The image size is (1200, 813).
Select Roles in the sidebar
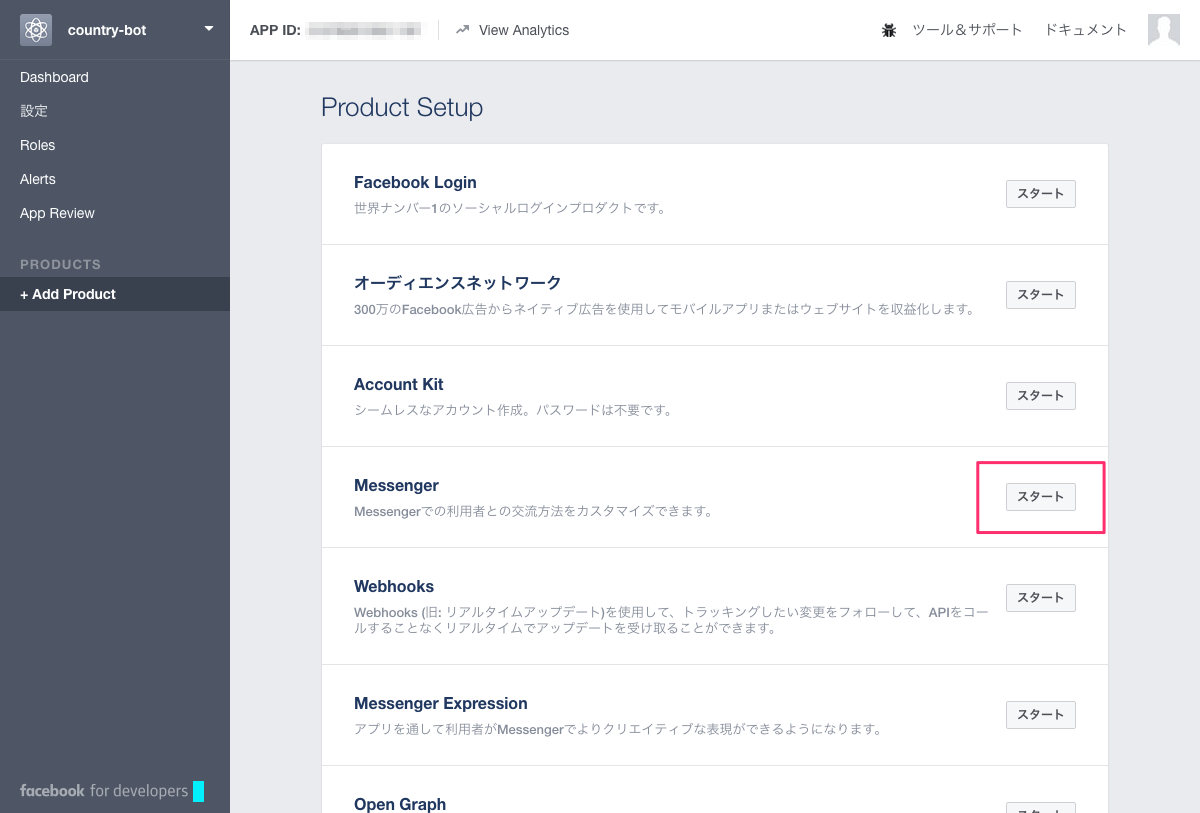(x=38, y=145)
